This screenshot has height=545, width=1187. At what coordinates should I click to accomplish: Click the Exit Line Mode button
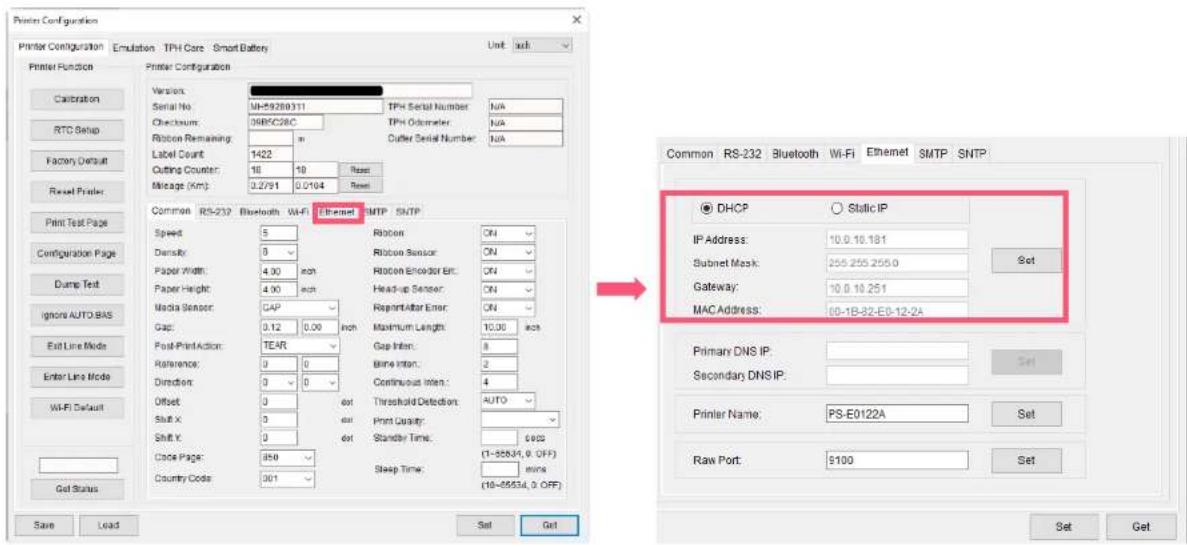76,346
